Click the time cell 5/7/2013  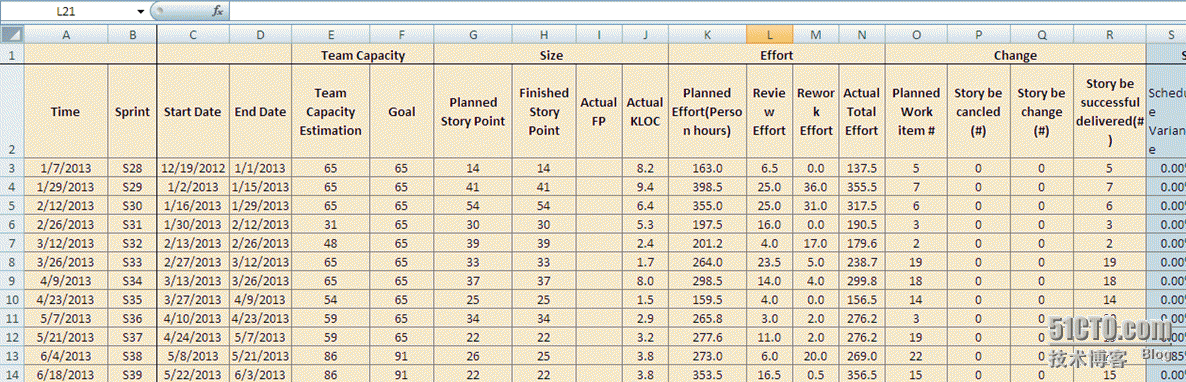pos(66,318)
